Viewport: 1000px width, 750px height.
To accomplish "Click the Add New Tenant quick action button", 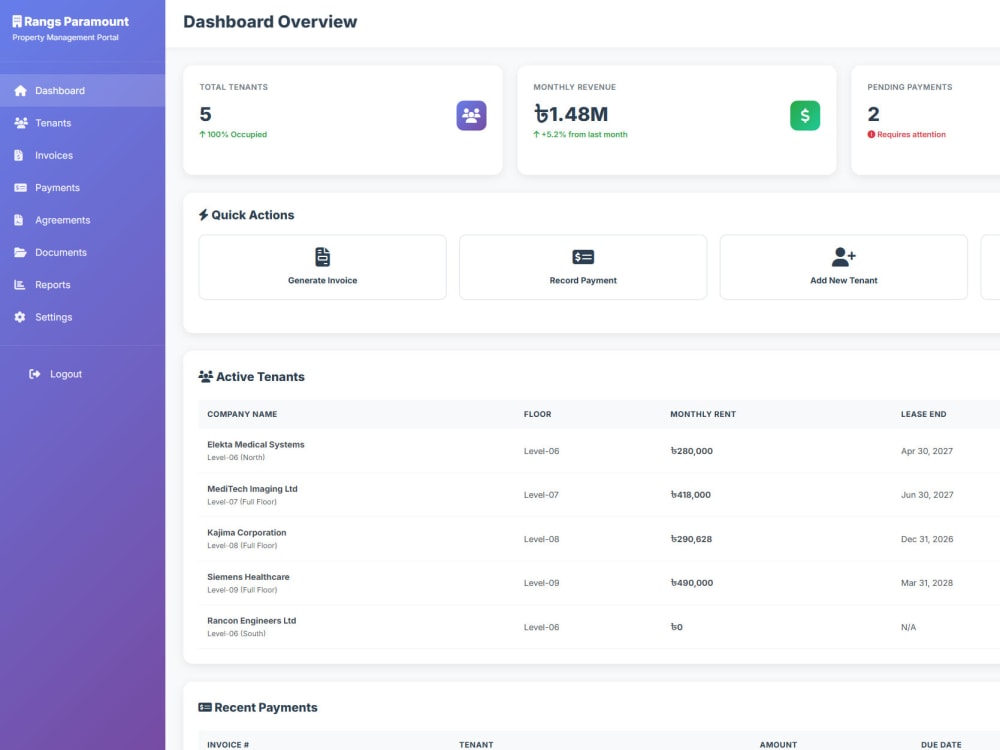I will (x=844, y=267).
